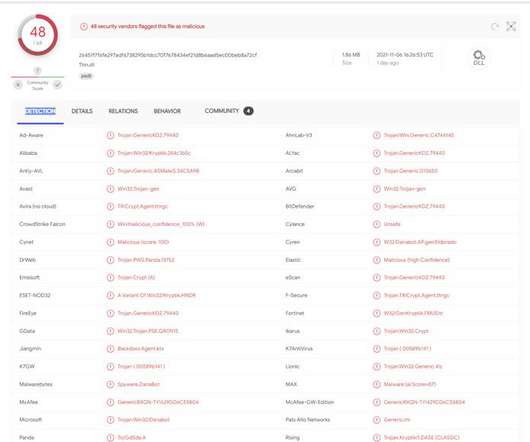Click the reanalyze file refresh icon
Image resolution: width=530 pixels, height=442 pixels.
click(x=495, y=26)
